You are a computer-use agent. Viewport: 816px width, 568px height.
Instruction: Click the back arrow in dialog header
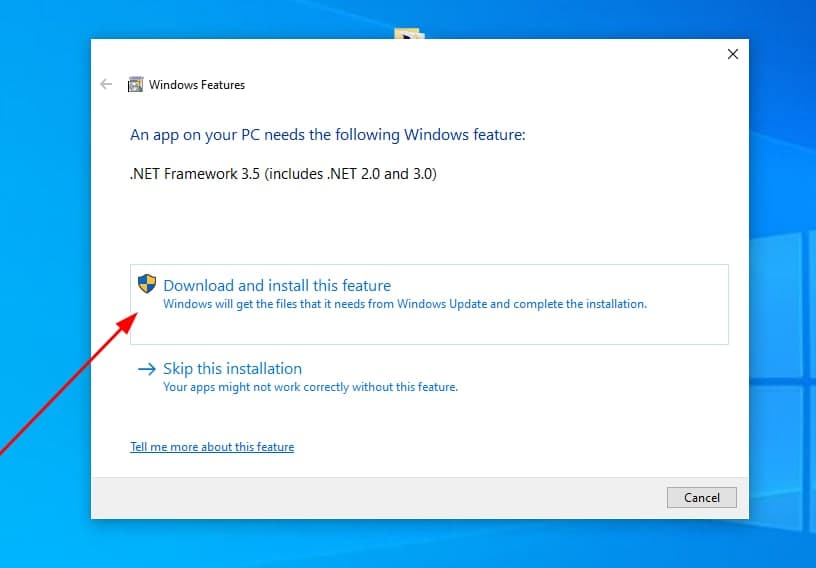(106, 85)
